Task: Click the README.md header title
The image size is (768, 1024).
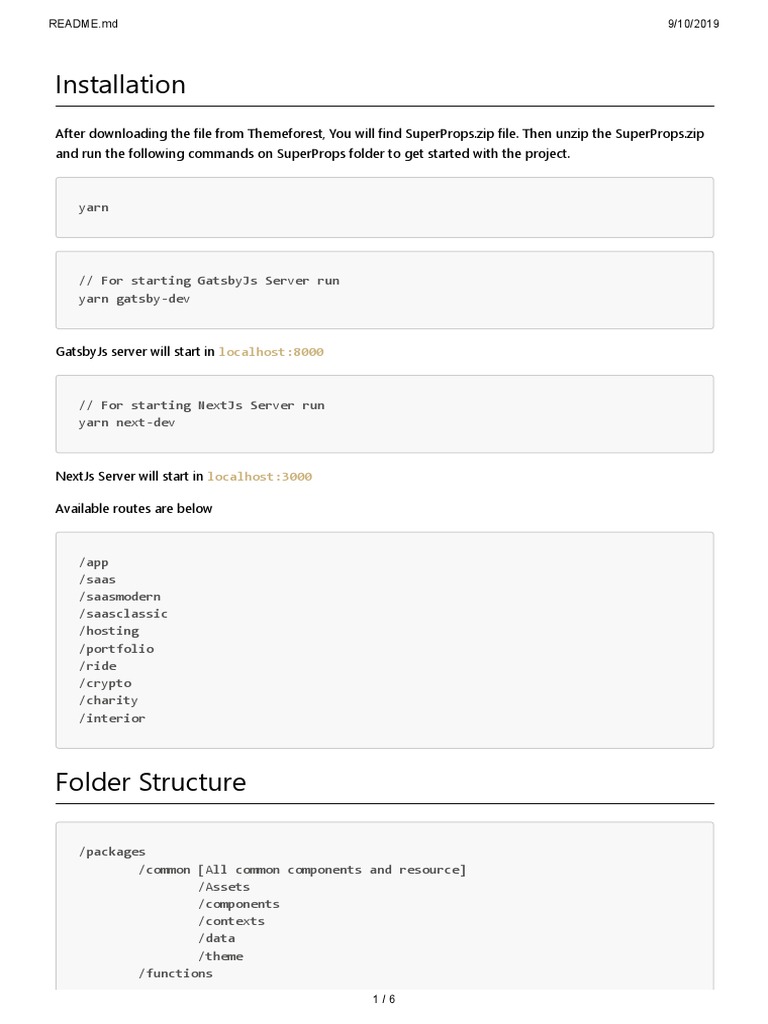Action: (83, 24)
